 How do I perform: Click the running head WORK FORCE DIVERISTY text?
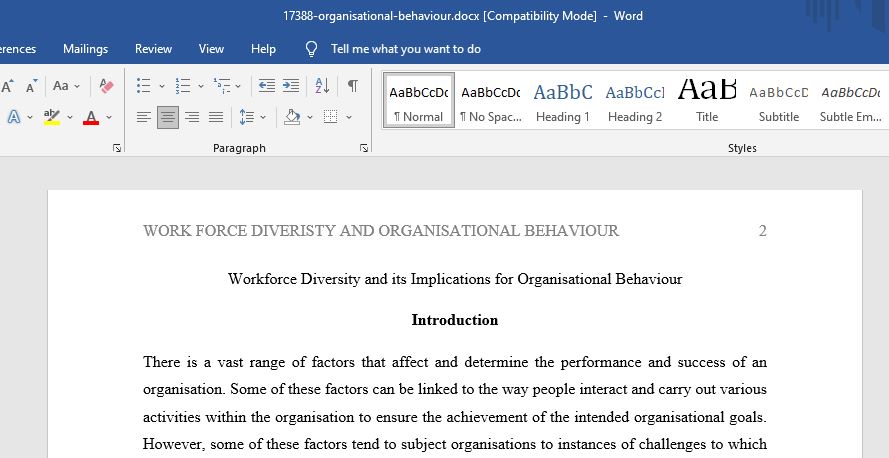pos(381,231)
